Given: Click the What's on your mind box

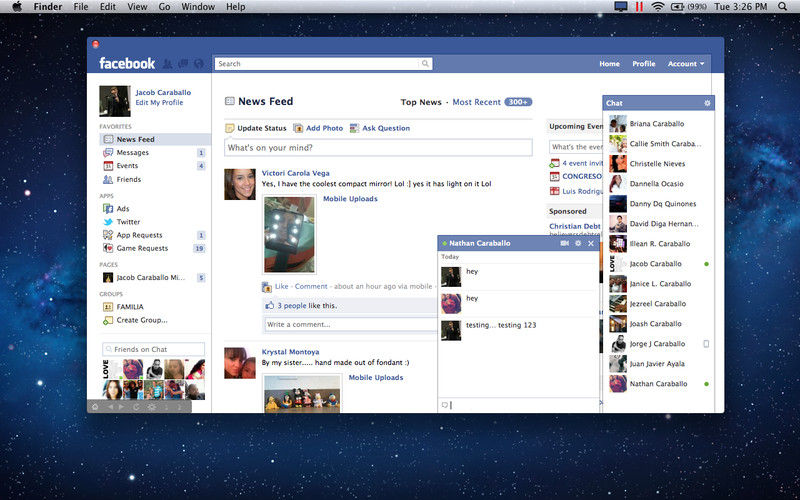Looking at the screenshot, I should [378, 148].
